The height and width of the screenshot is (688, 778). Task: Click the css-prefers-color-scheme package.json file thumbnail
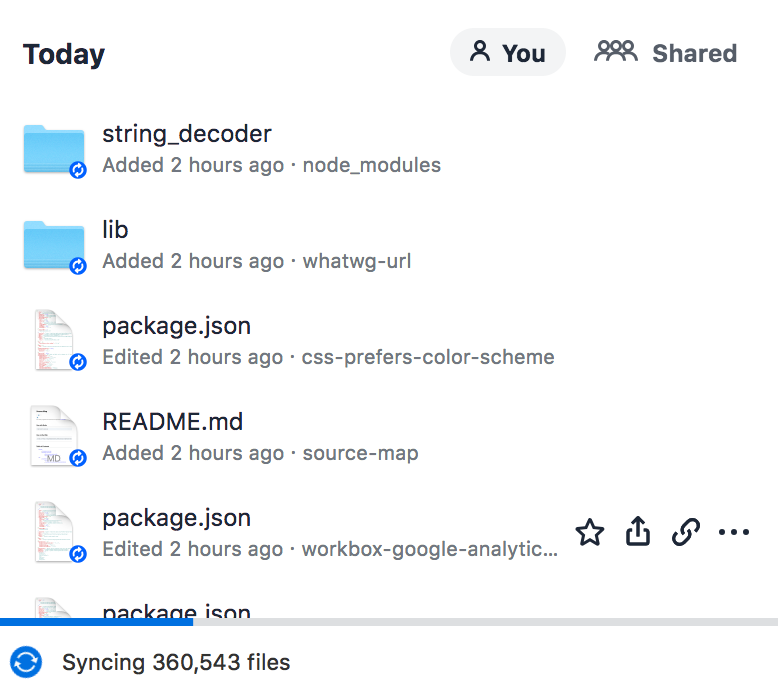pyautogui.click(x=54, y=340)
